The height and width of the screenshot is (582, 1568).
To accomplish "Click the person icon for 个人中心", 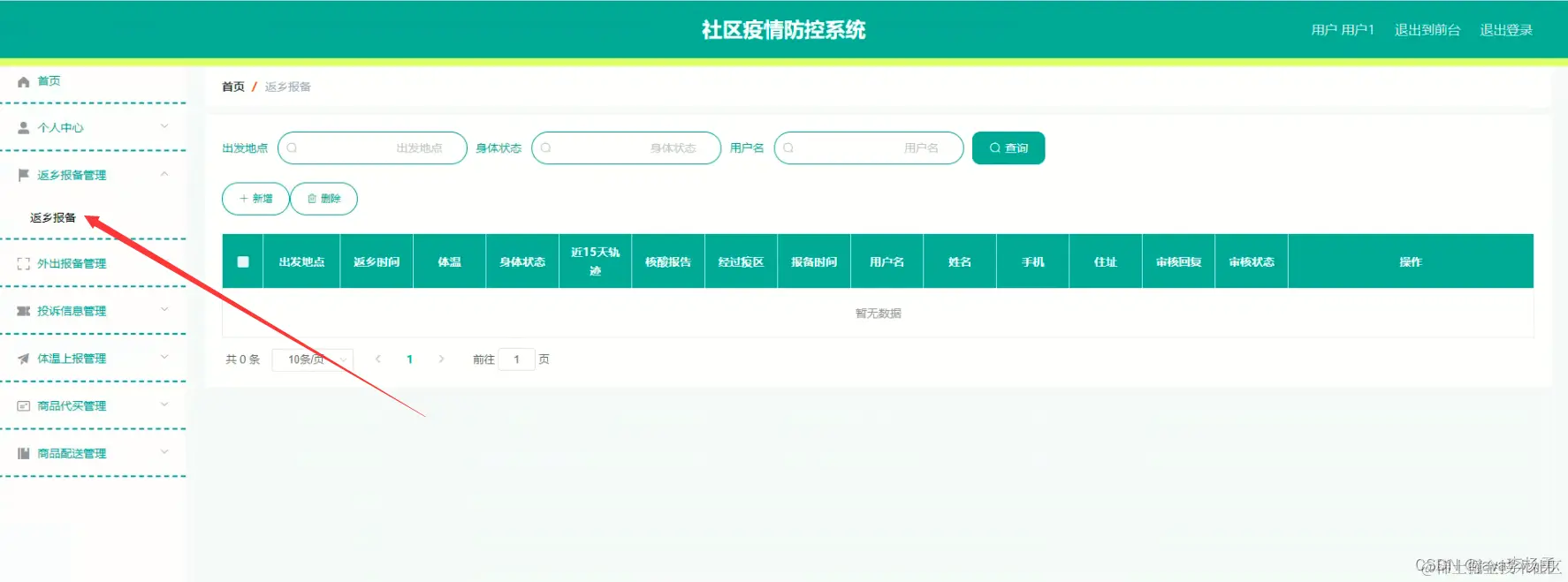I will tap(24, 128).
